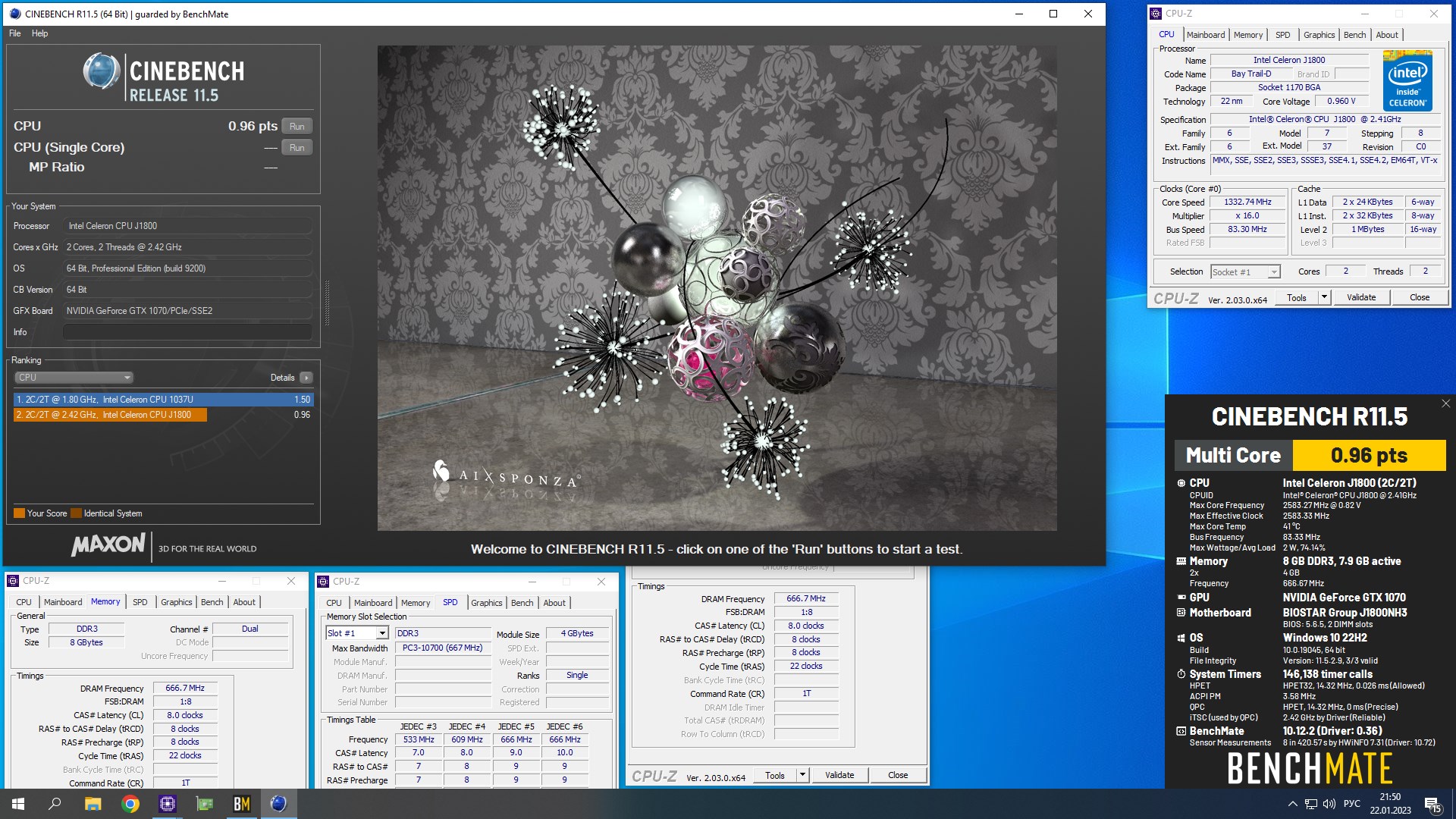1456x819 pixels.
Task: Click Close button in top-right CPU-Z
Action: 1420,298
